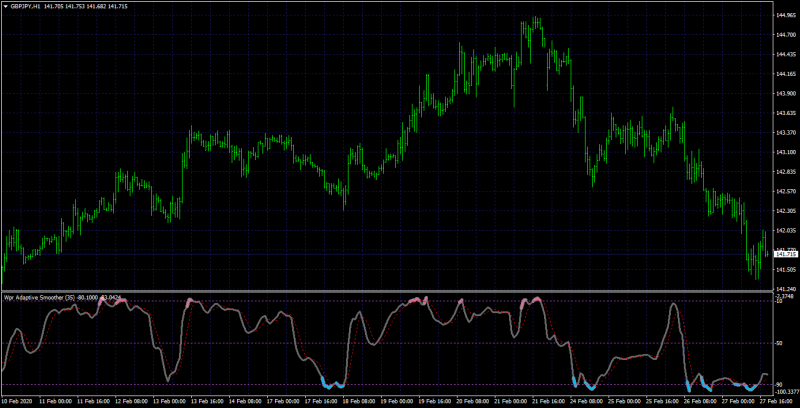Image resolution: width=800 pixels, height=408 pixels.
Task: Click the 19 Feb 16:00 time label
Action: (x=435, y=402)
